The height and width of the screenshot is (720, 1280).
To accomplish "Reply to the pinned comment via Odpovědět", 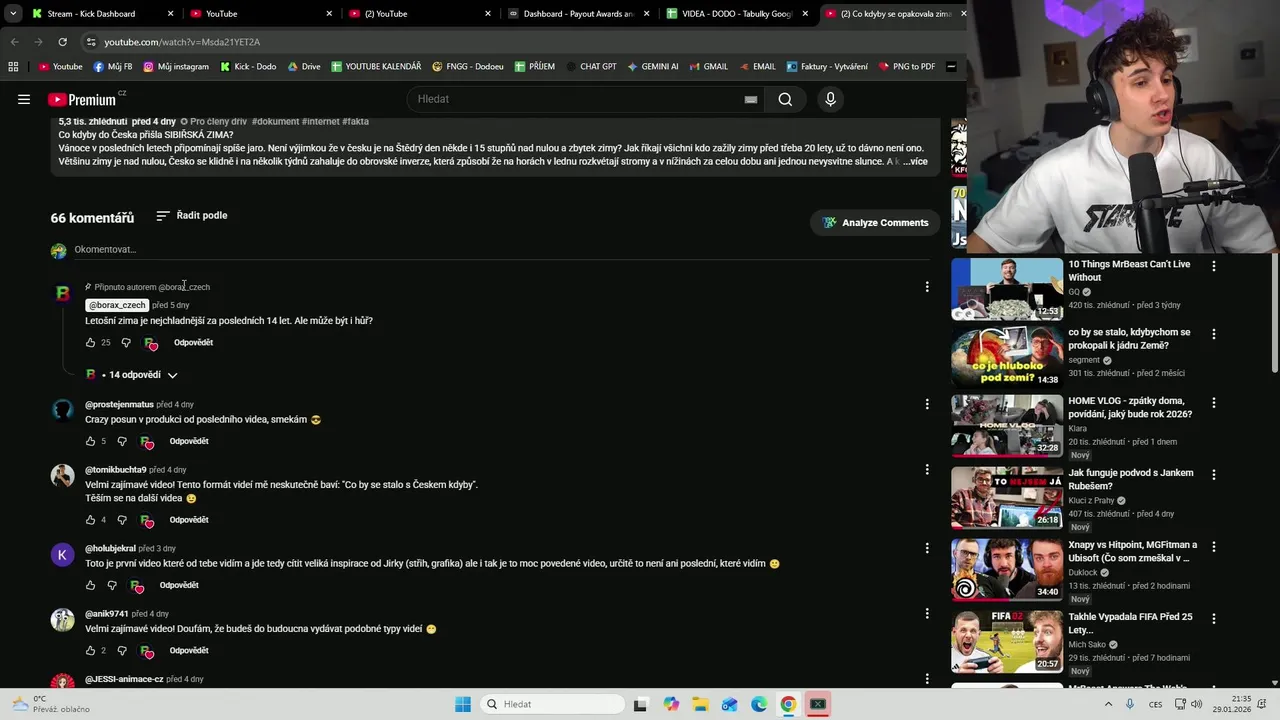I will tap(193, 343).
